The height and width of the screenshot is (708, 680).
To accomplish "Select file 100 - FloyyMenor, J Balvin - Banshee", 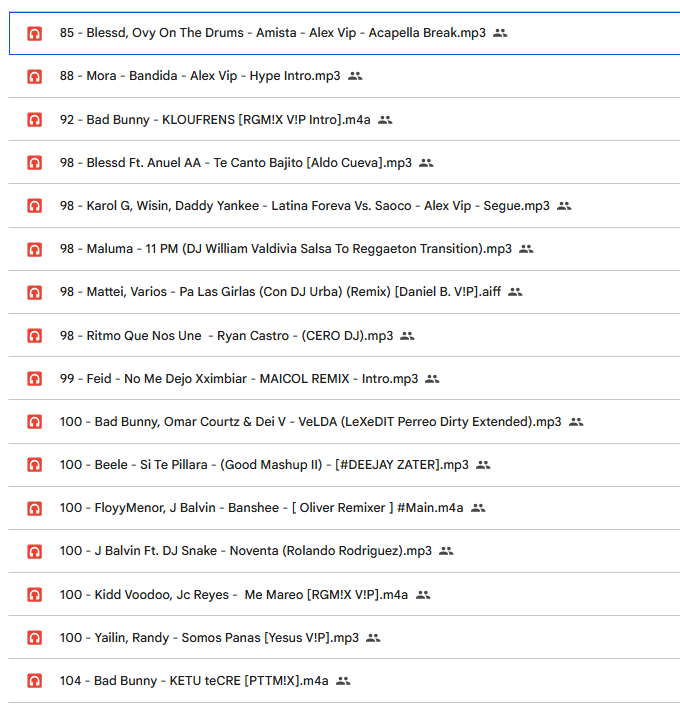I will (x=345, y=508).
